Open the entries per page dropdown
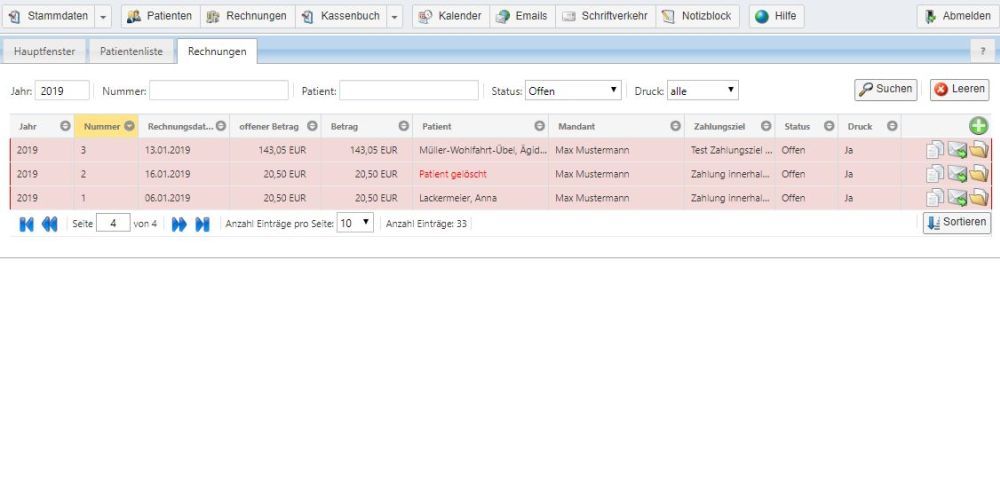1000x504 pixels. (x=355, y=223)
